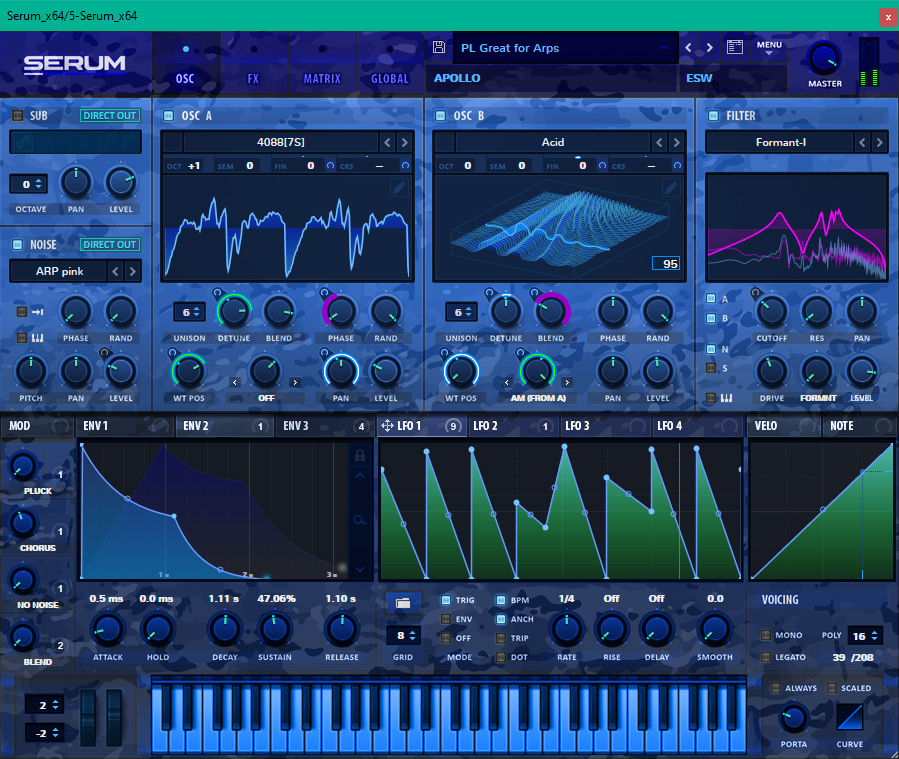Select the LFO 2 tab
Image resolution: width=899 pixels, height=759 pixels.
512,425
